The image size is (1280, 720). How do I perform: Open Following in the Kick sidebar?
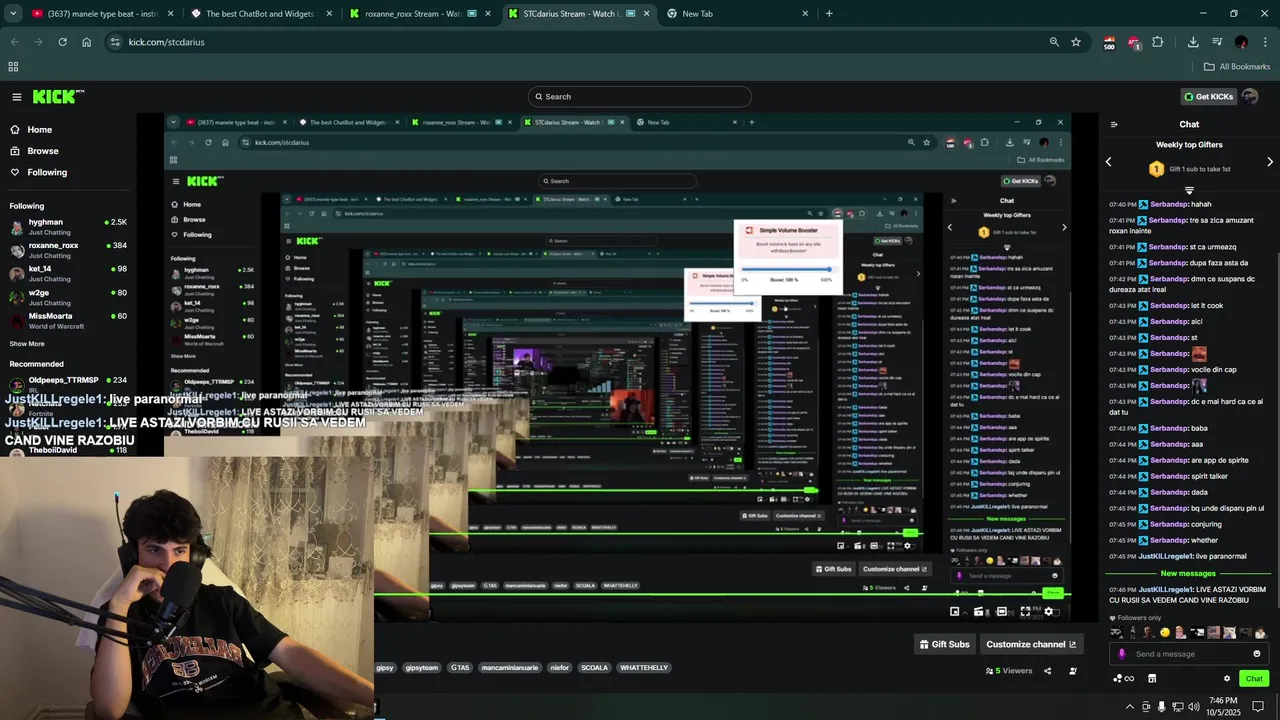39,172
